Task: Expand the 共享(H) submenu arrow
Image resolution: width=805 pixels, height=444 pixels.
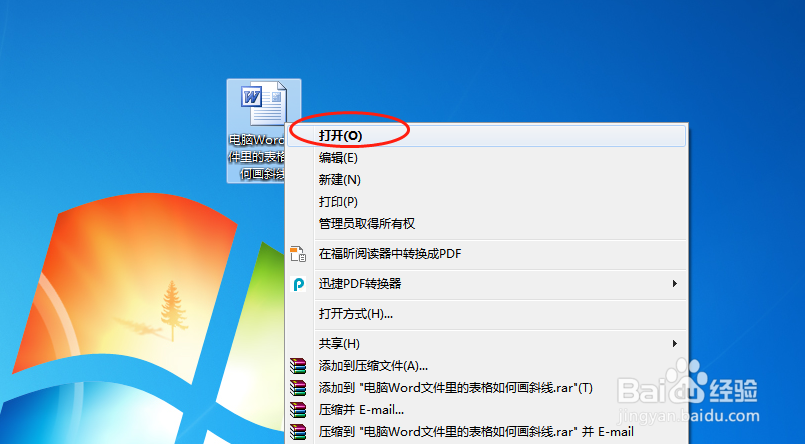Action: 675,343
